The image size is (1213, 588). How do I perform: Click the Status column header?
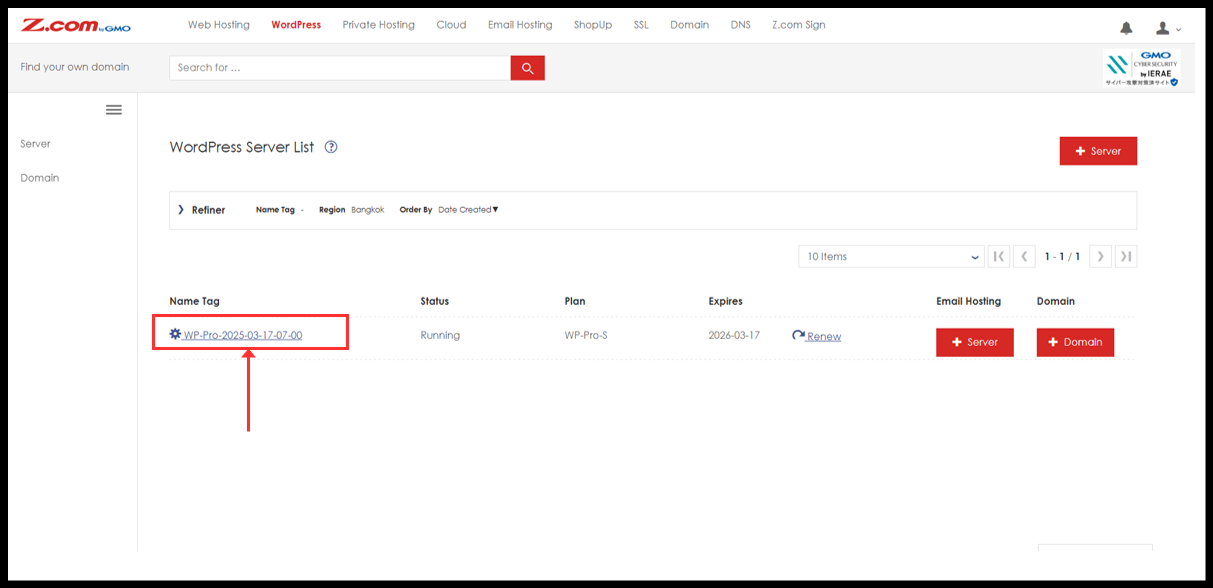click(435, 301)
